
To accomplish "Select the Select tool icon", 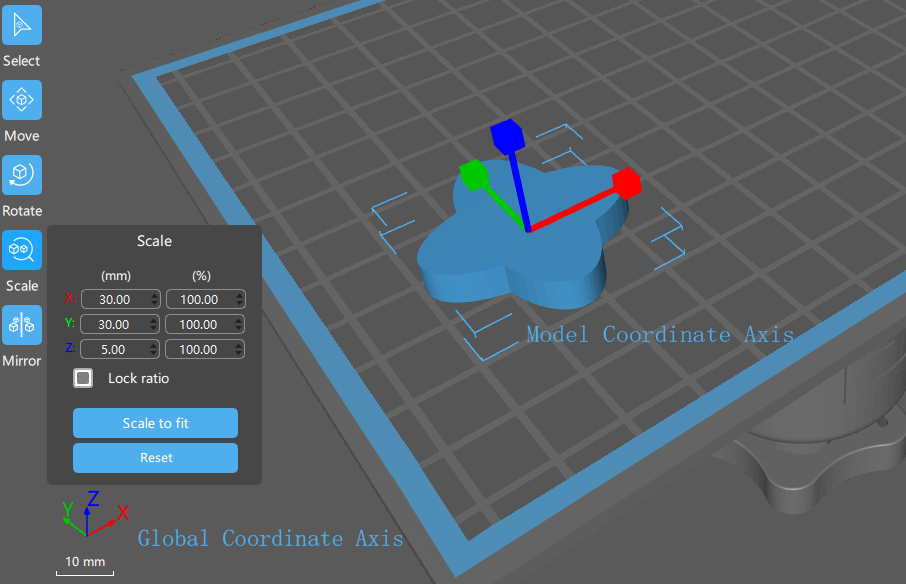I will pos(22,25).
